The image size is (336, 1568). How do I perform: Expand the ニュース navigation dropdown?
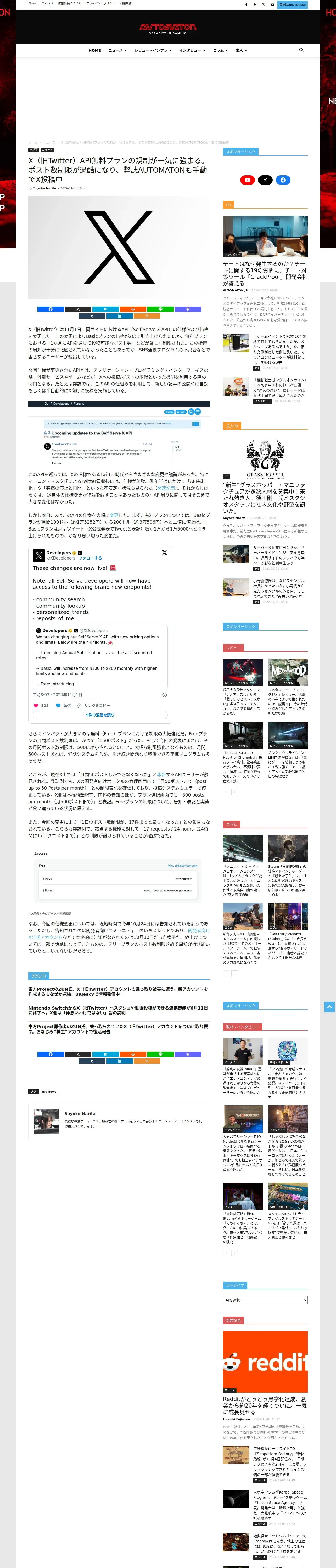pos(118,50)
